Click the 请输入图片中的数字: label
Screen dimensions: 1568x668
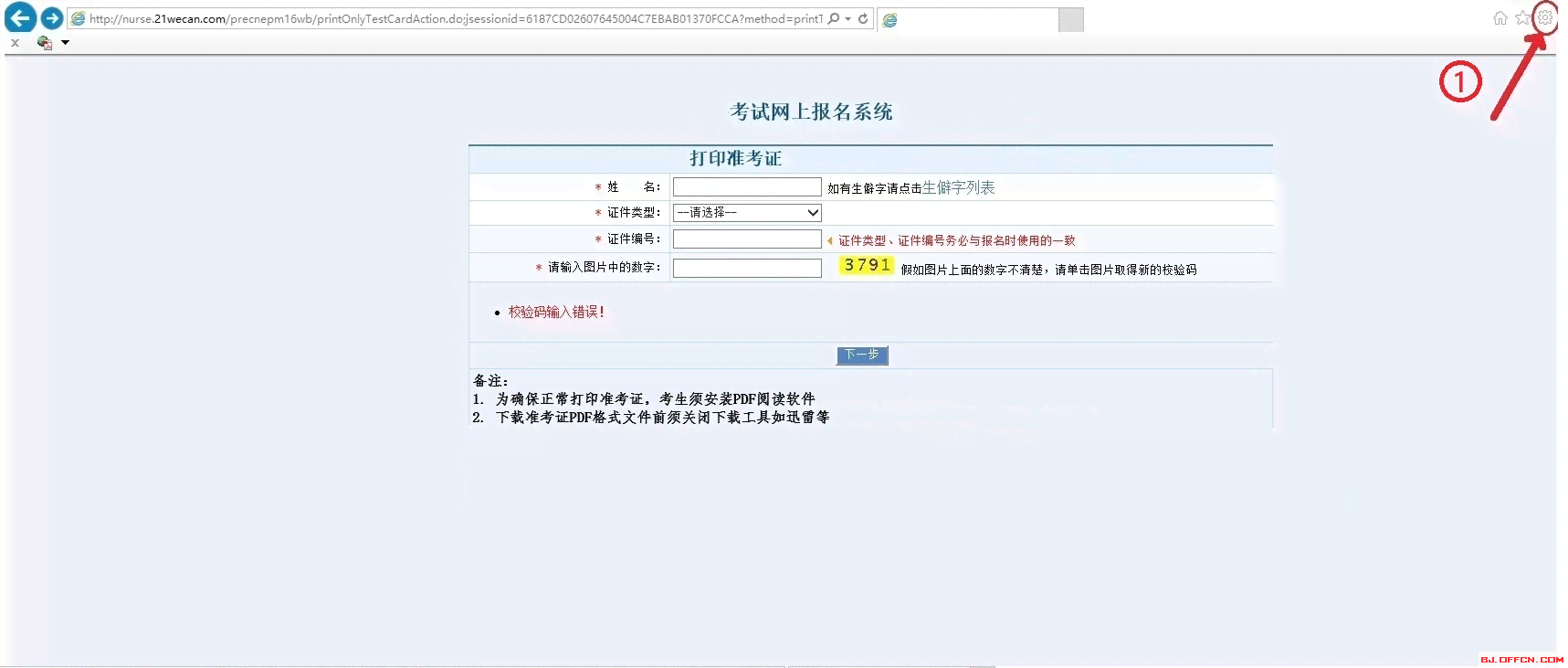pos(605,267)
